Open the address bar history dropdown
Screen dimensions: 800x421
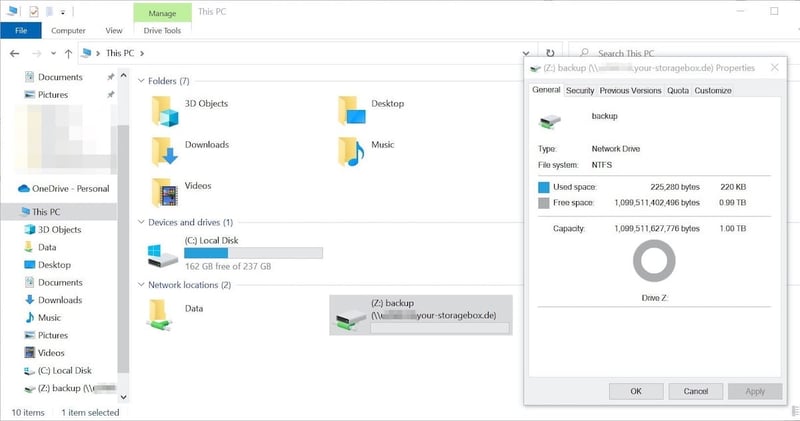(527, 53)
